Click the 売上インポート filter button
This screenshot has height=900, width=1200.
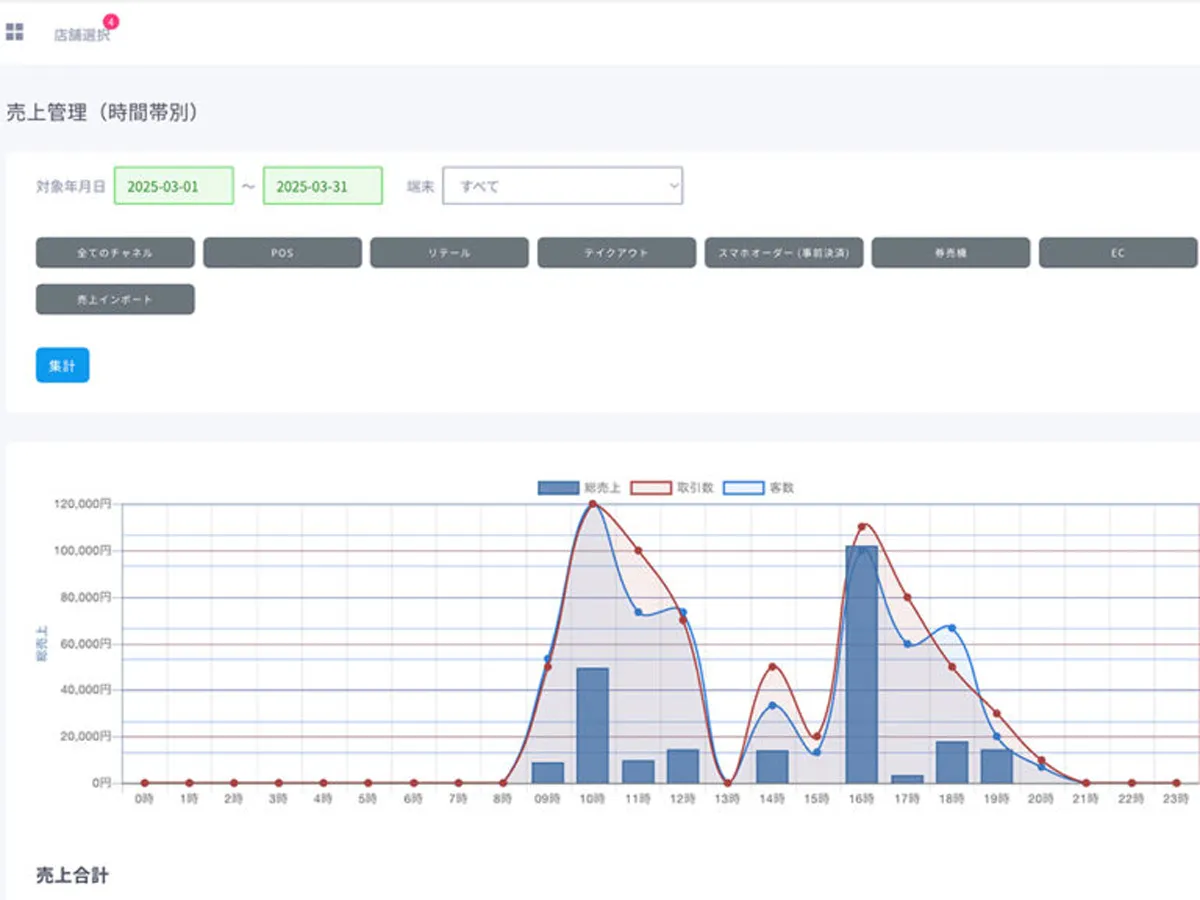point(115,299)
